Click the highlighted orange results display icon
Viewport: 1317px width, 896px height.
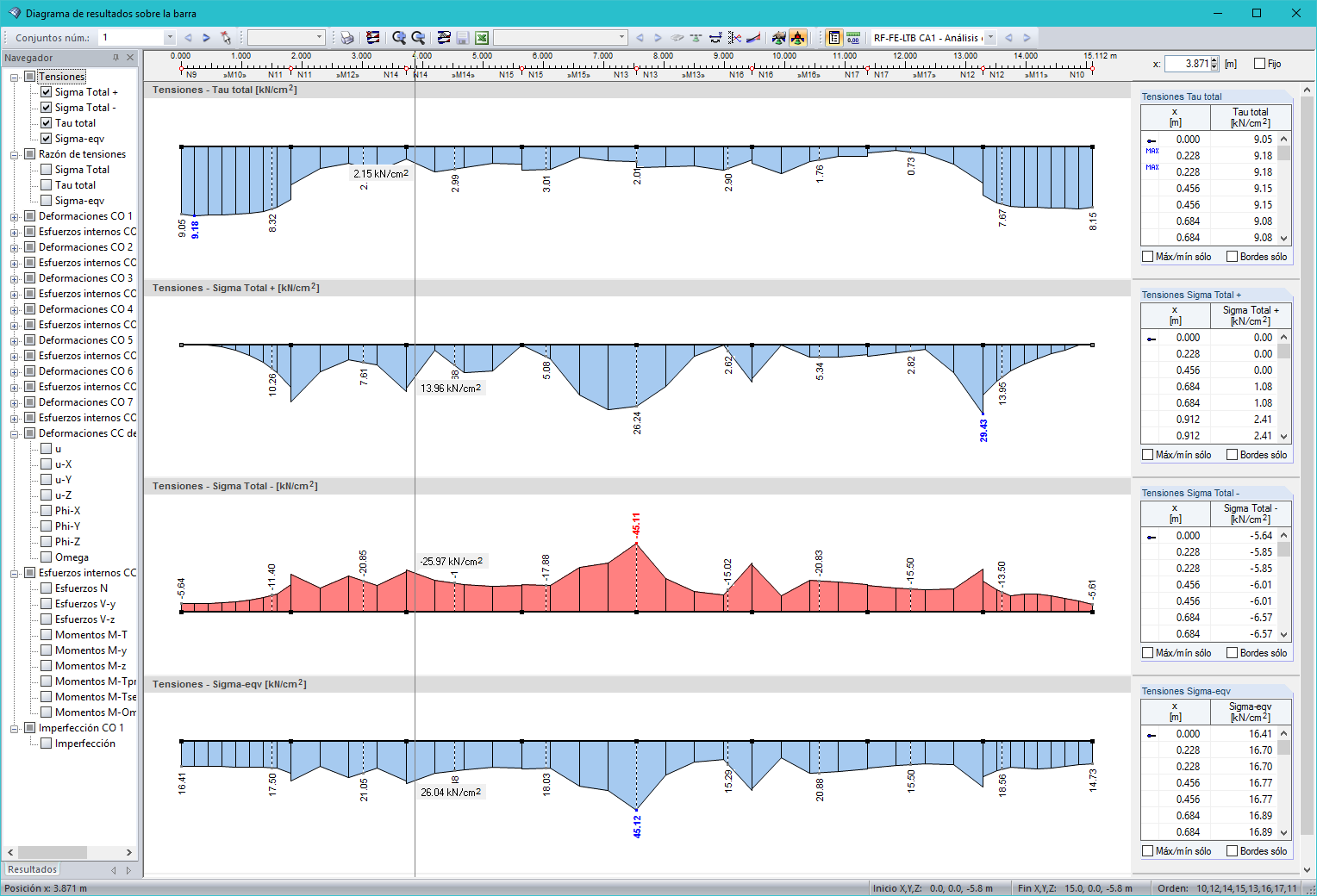tap(798, 38)
